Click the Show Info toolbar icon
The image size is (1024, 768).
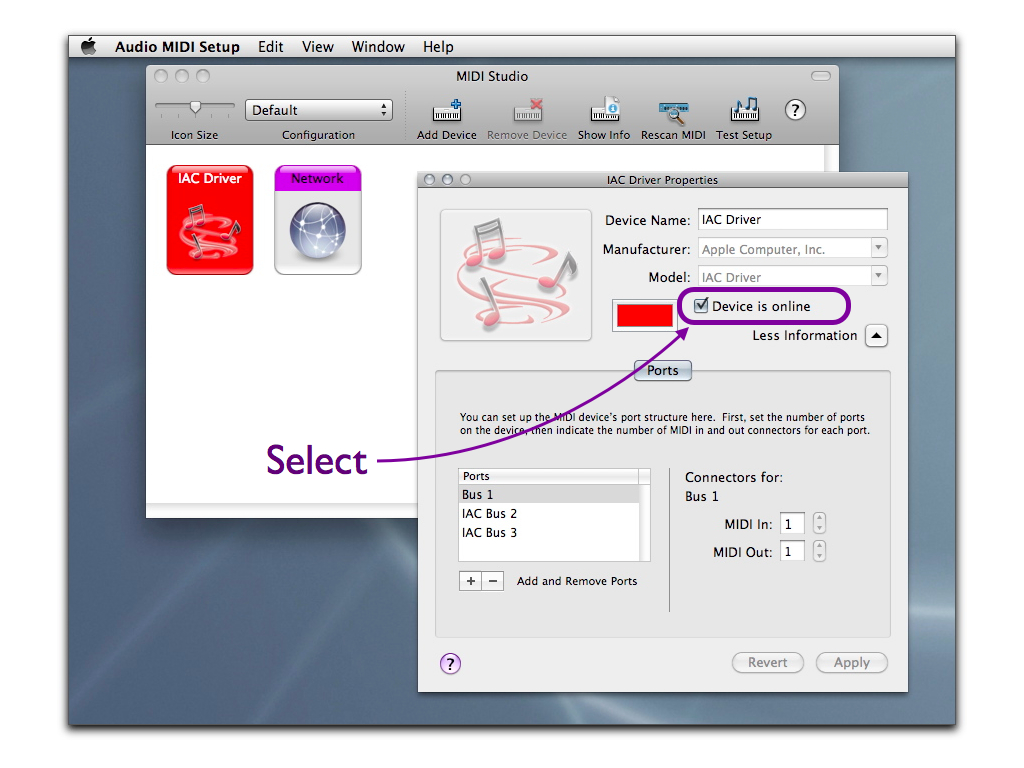pyautogui.click(x=604, y=110)
